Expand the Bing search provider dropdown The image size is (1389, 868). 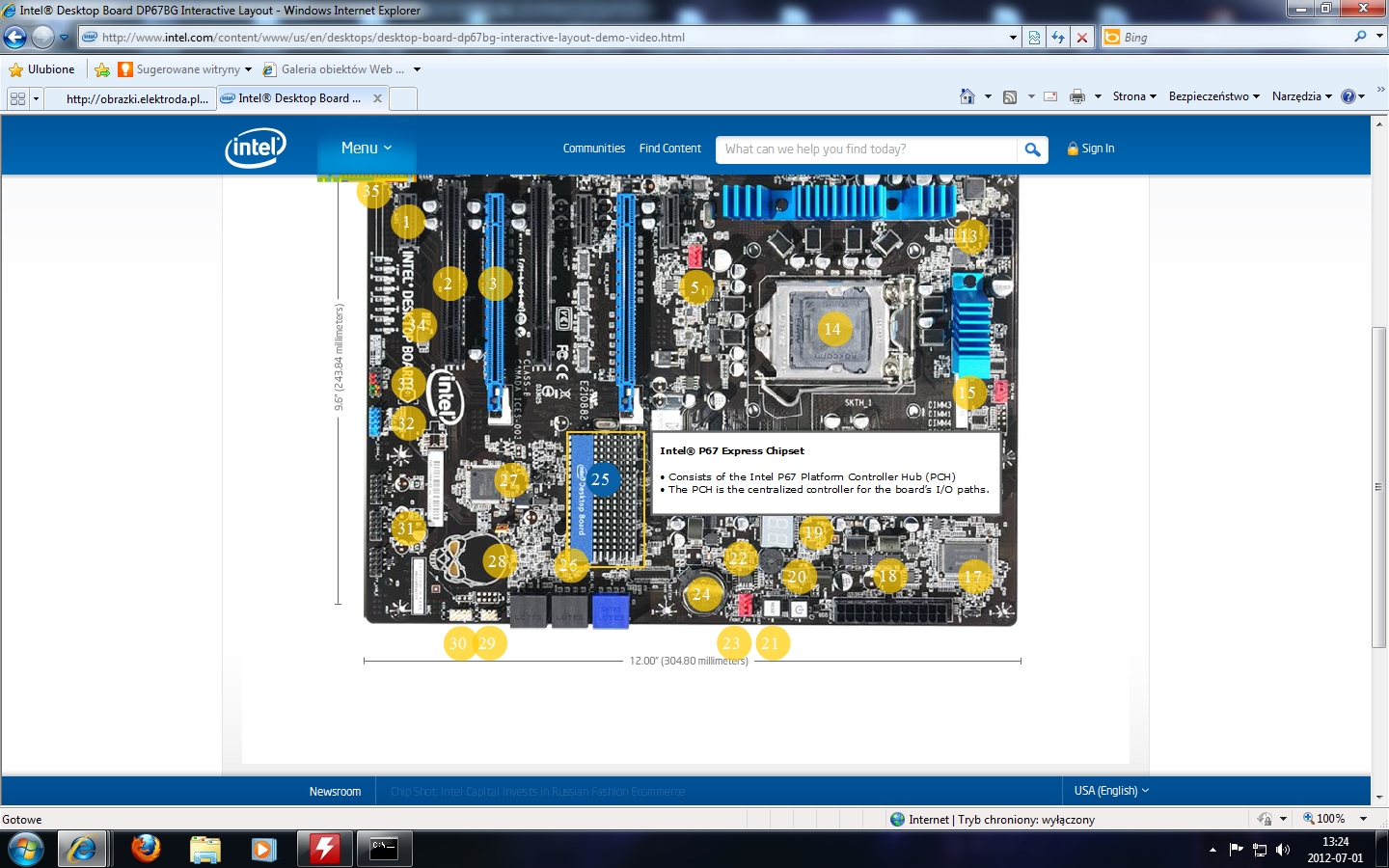pos(1379,37)
